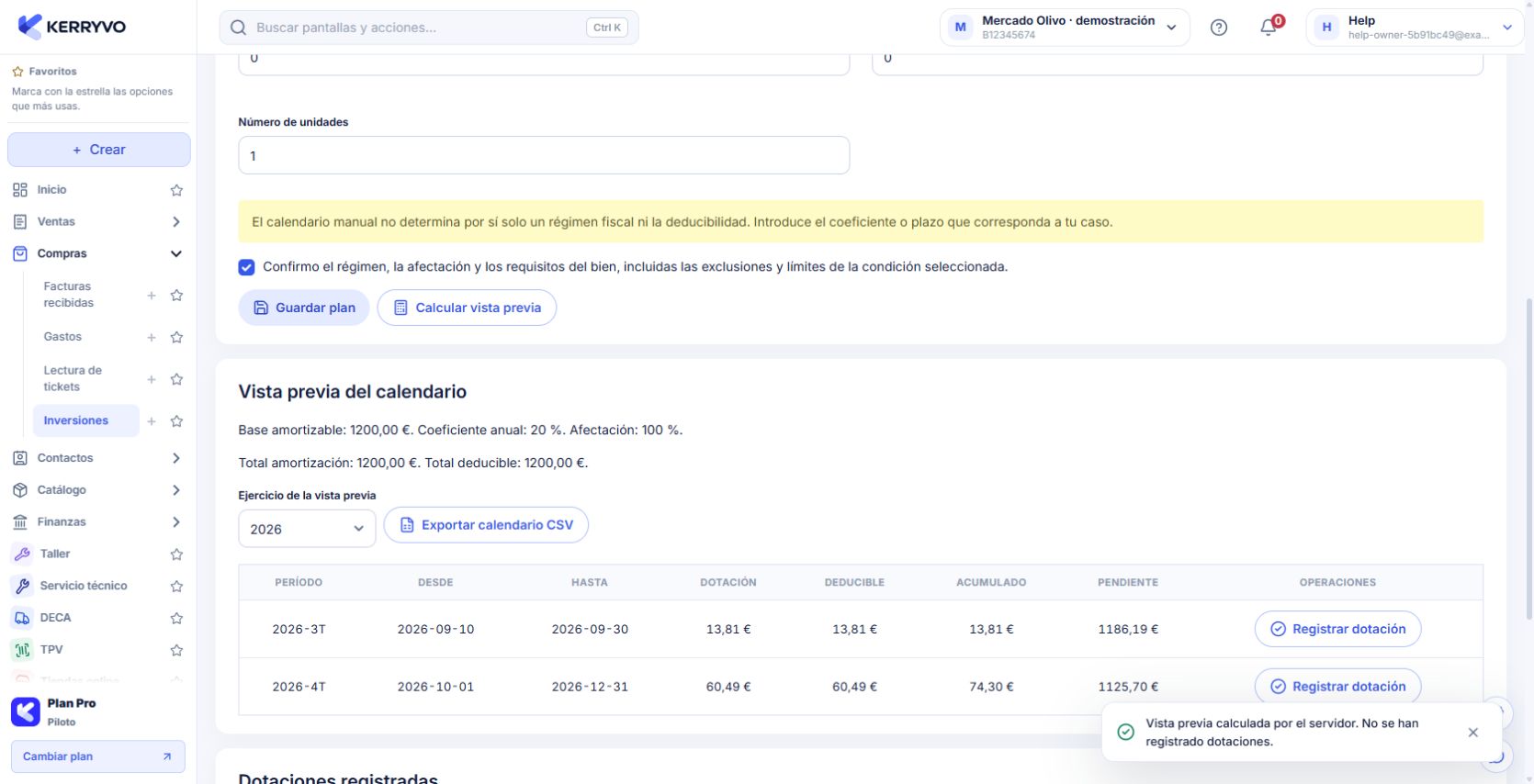Open the Help user account menu
Viewport: 1534px width, 784px height.
1415,28
